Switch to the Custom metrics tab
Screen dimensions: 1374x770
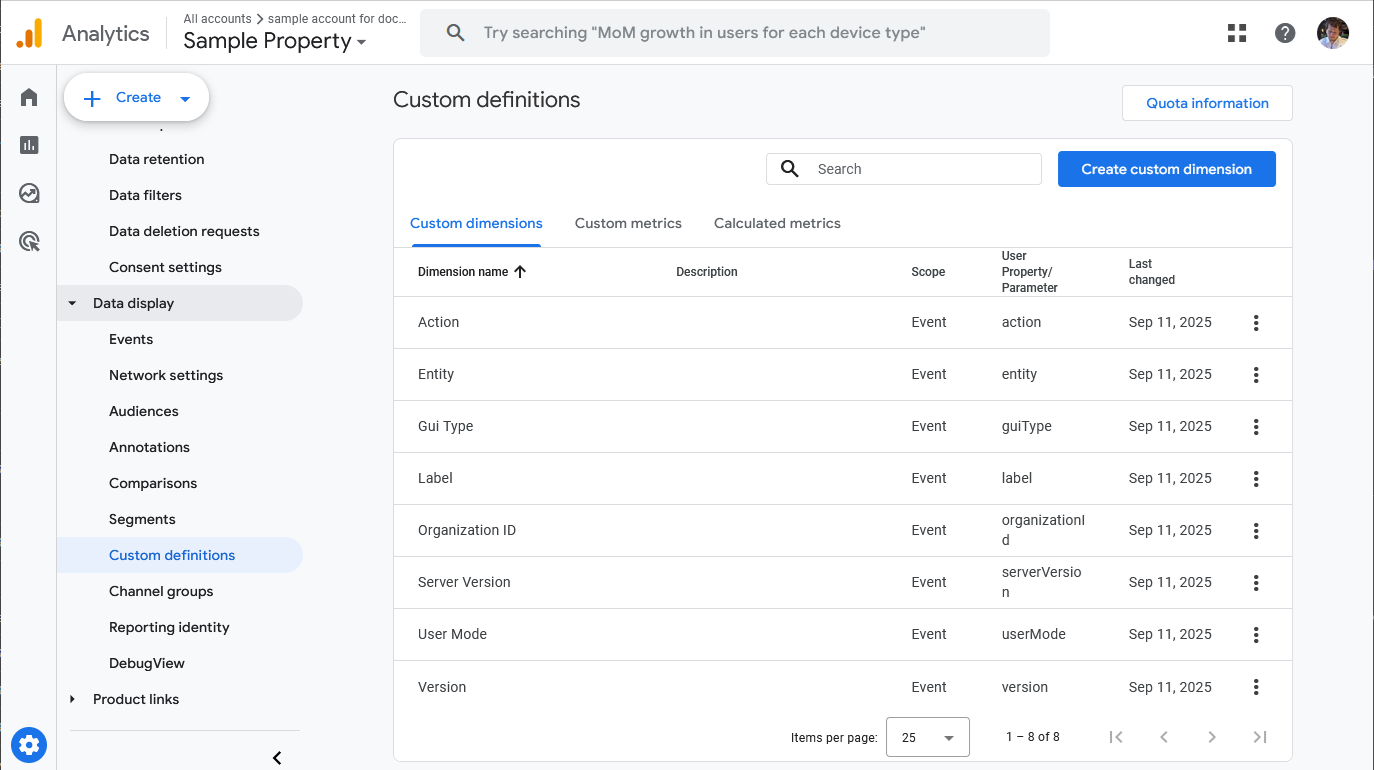tap(628, 223)
